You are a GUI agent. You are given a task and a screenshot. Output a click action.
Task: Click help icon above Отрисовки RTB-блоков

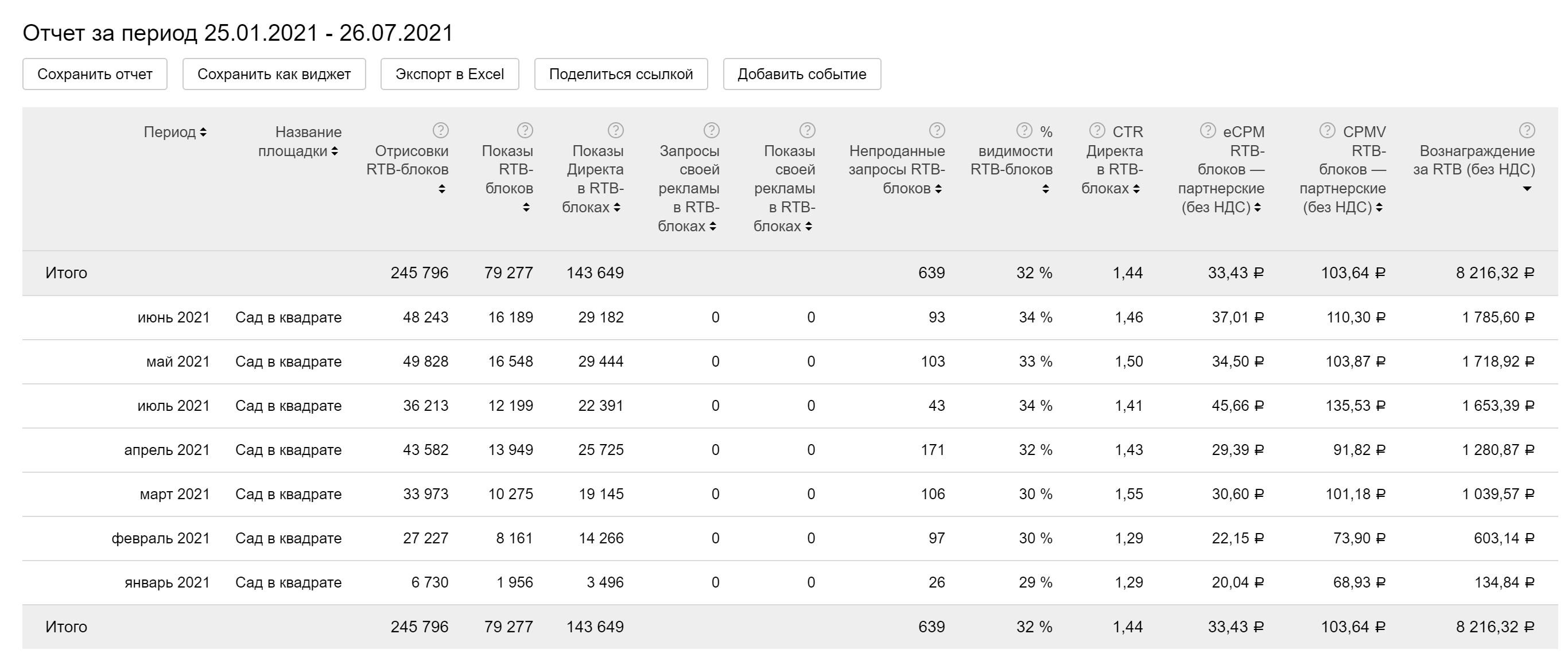(x=441, y=130)
